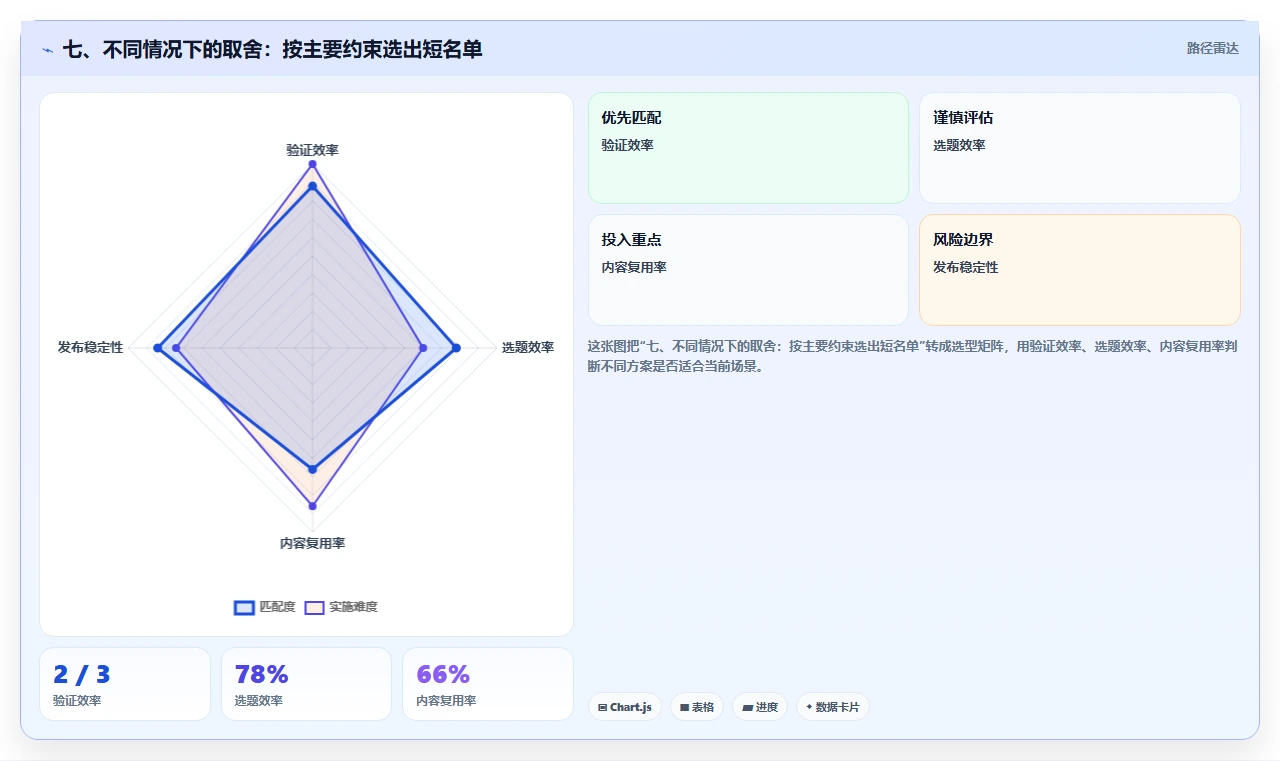1280x761 pixels.
Task: Click the 66% 内容复用率 stat card
Action: (488, 684)
